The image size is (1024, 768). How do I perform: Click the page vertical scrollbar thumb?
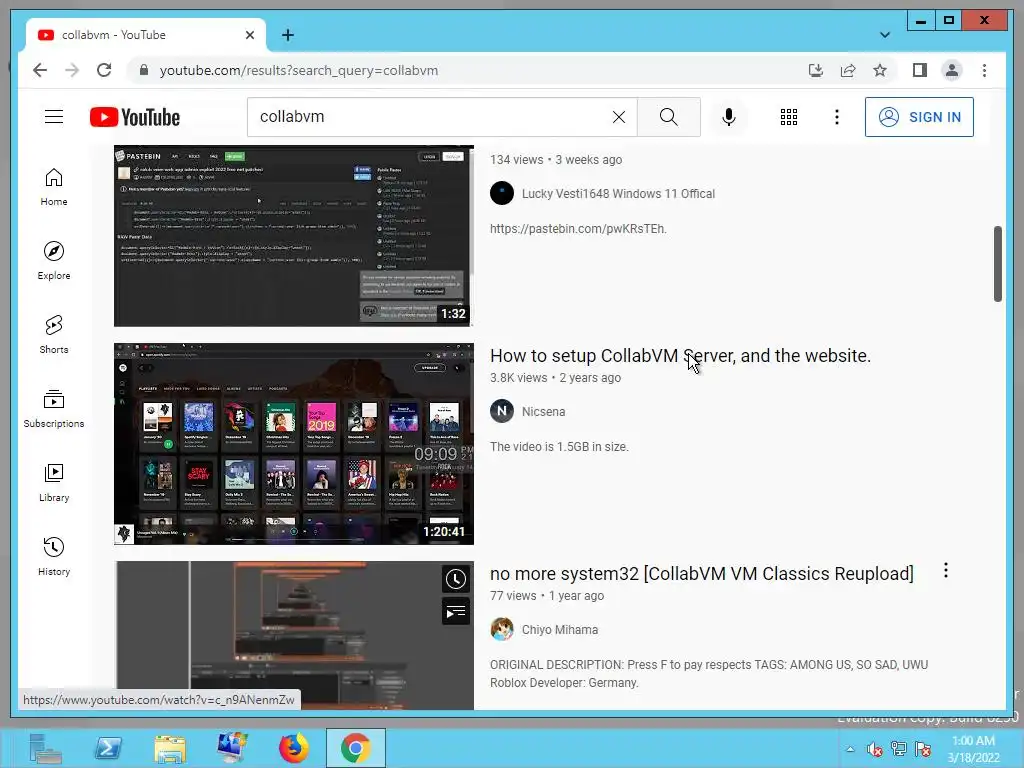(997, 264)
